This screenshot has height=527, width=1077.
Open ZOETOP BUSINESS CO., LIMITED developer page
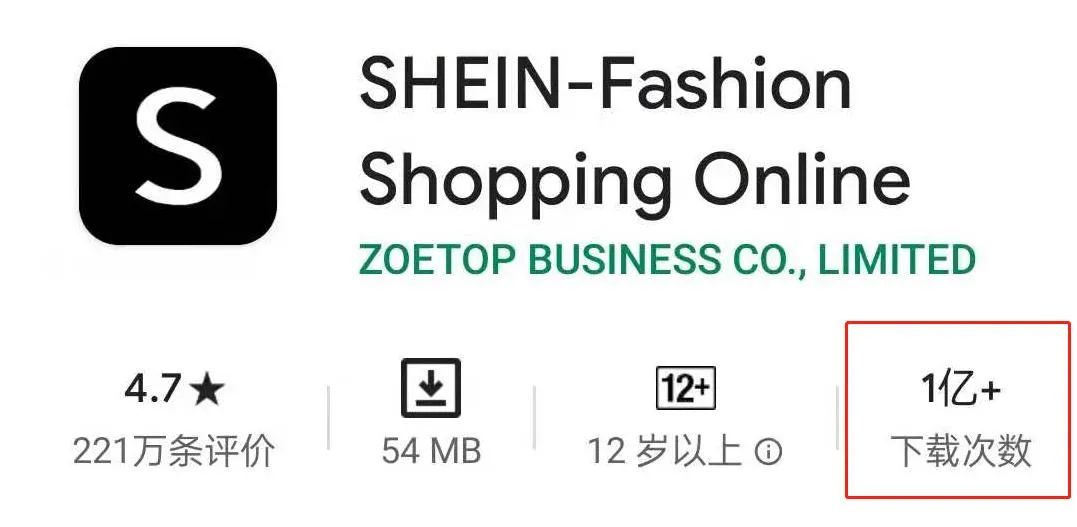click(x=667, y=259)
